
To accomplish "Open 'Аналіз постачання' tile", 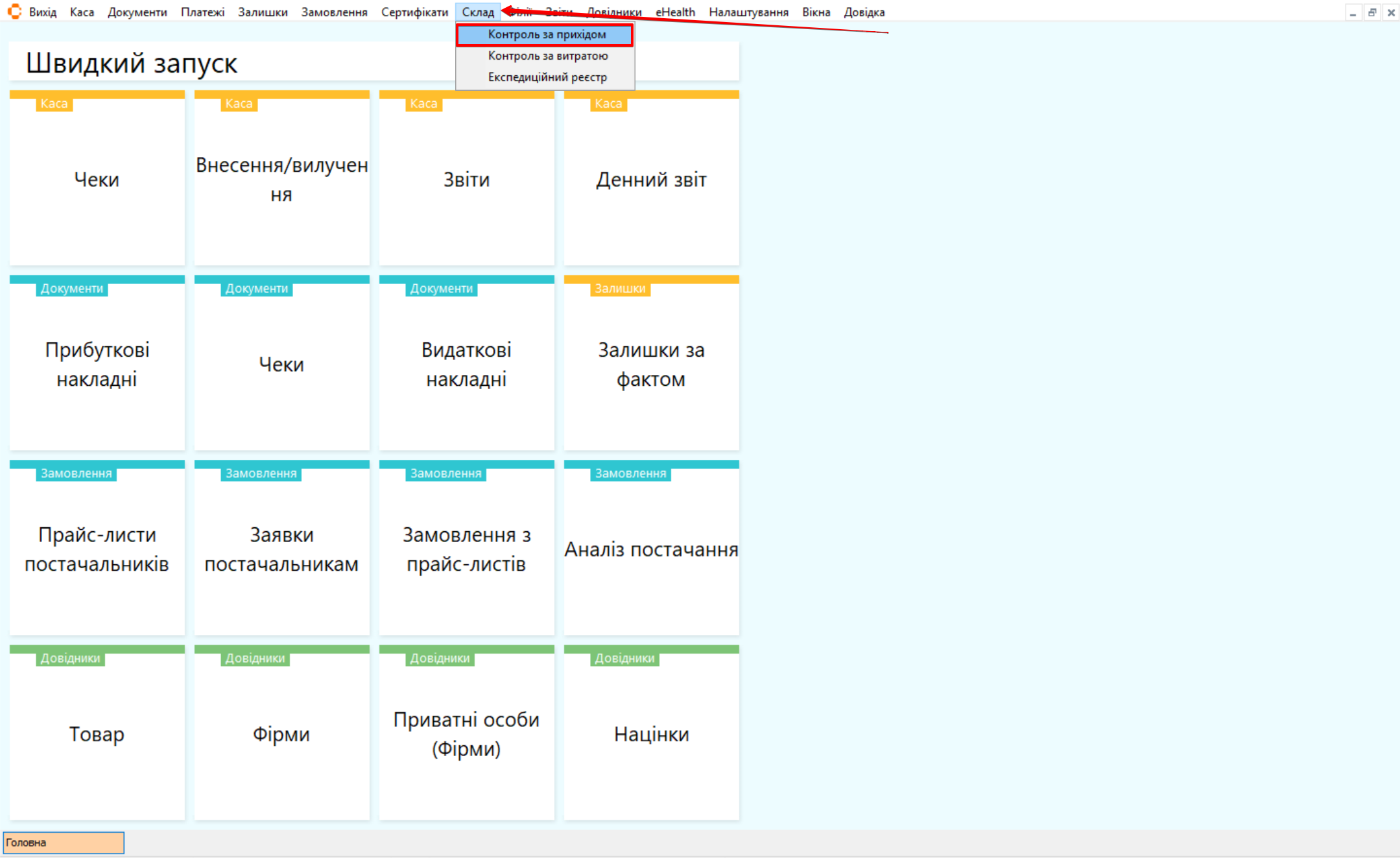I will [651, 549].
